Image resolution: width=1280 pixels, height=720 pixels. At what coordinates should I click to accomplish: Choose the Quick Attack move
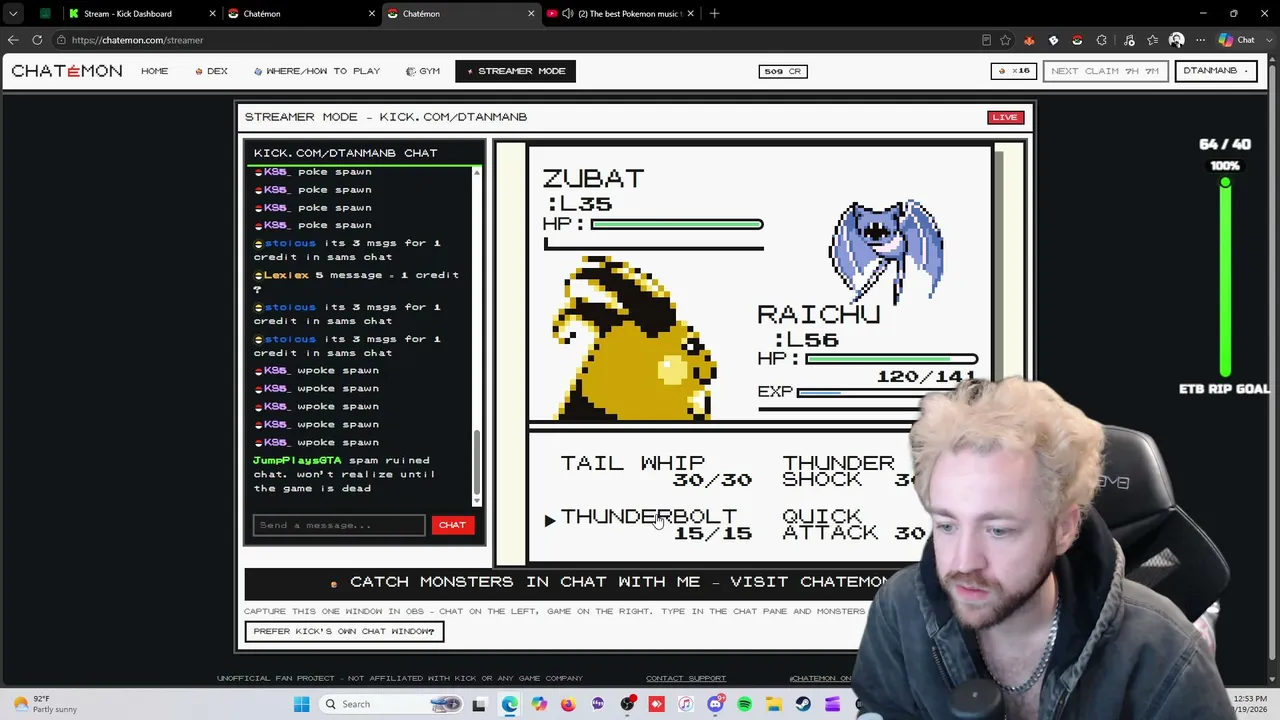853,524
